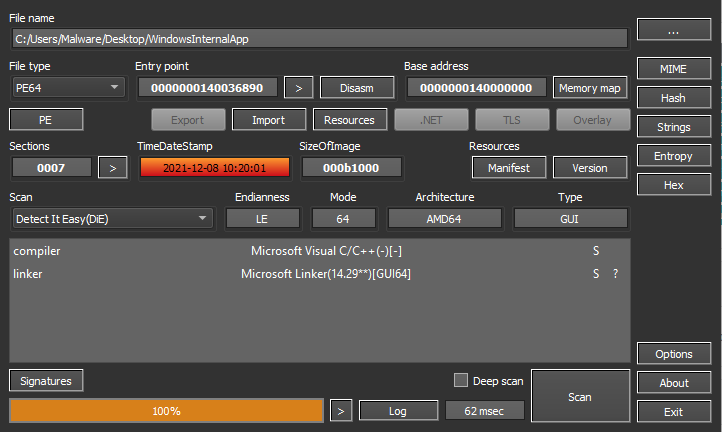Screen dimensions: 722x432
Task: Open the Memory map
Action: [590, 88]
